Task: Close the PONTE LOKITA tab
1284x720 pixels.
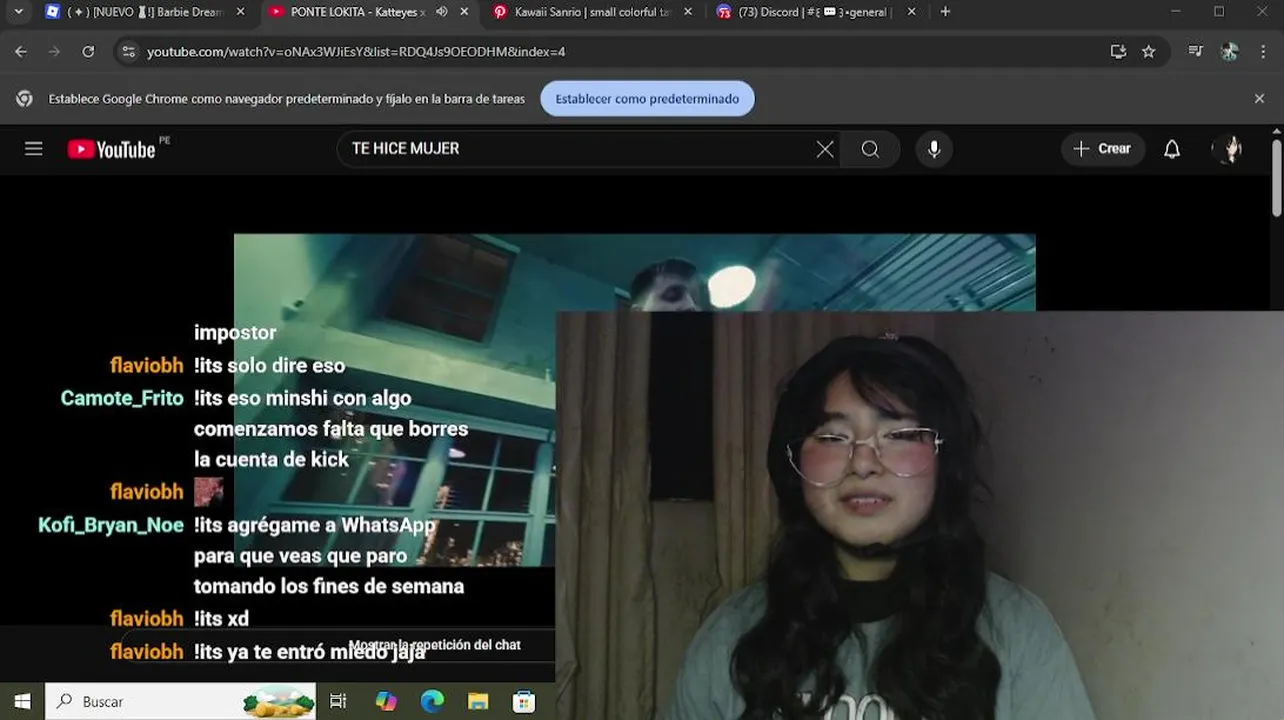Action: coord(464,12)
